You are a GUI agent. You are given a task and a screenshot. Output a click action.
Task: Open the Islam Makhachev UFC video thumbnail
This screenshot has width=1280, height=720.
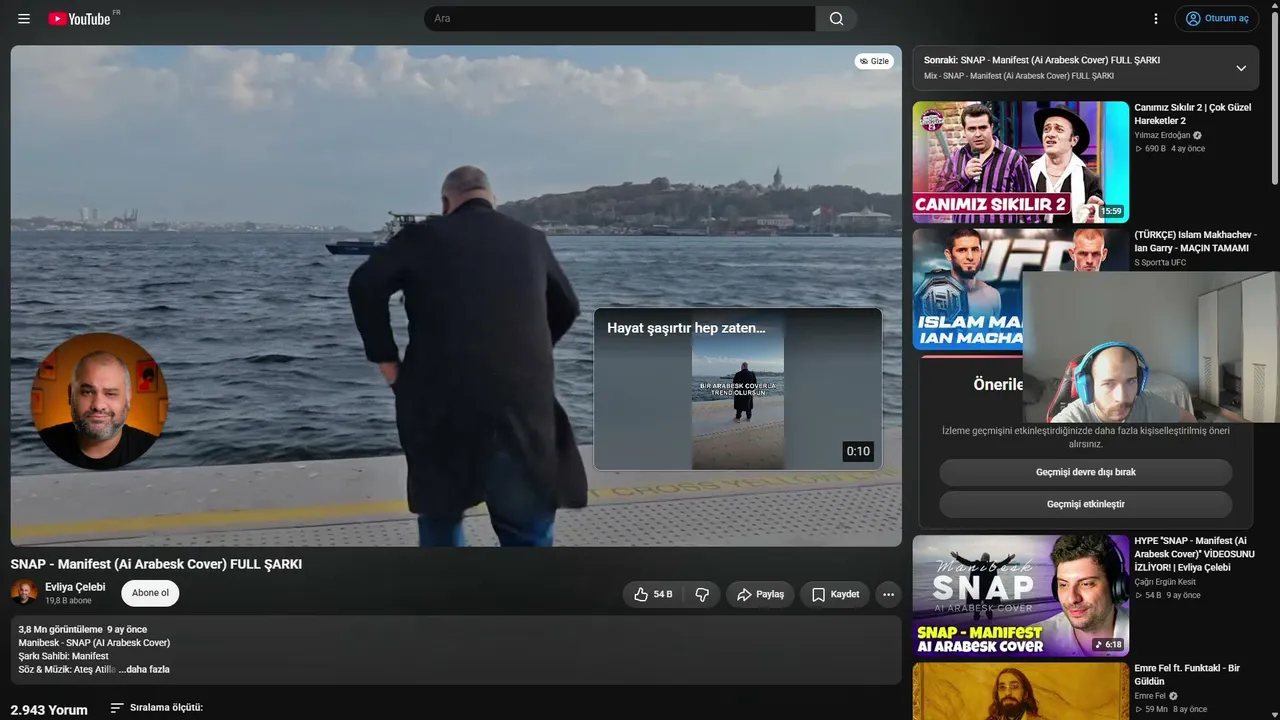pos(967,289)
